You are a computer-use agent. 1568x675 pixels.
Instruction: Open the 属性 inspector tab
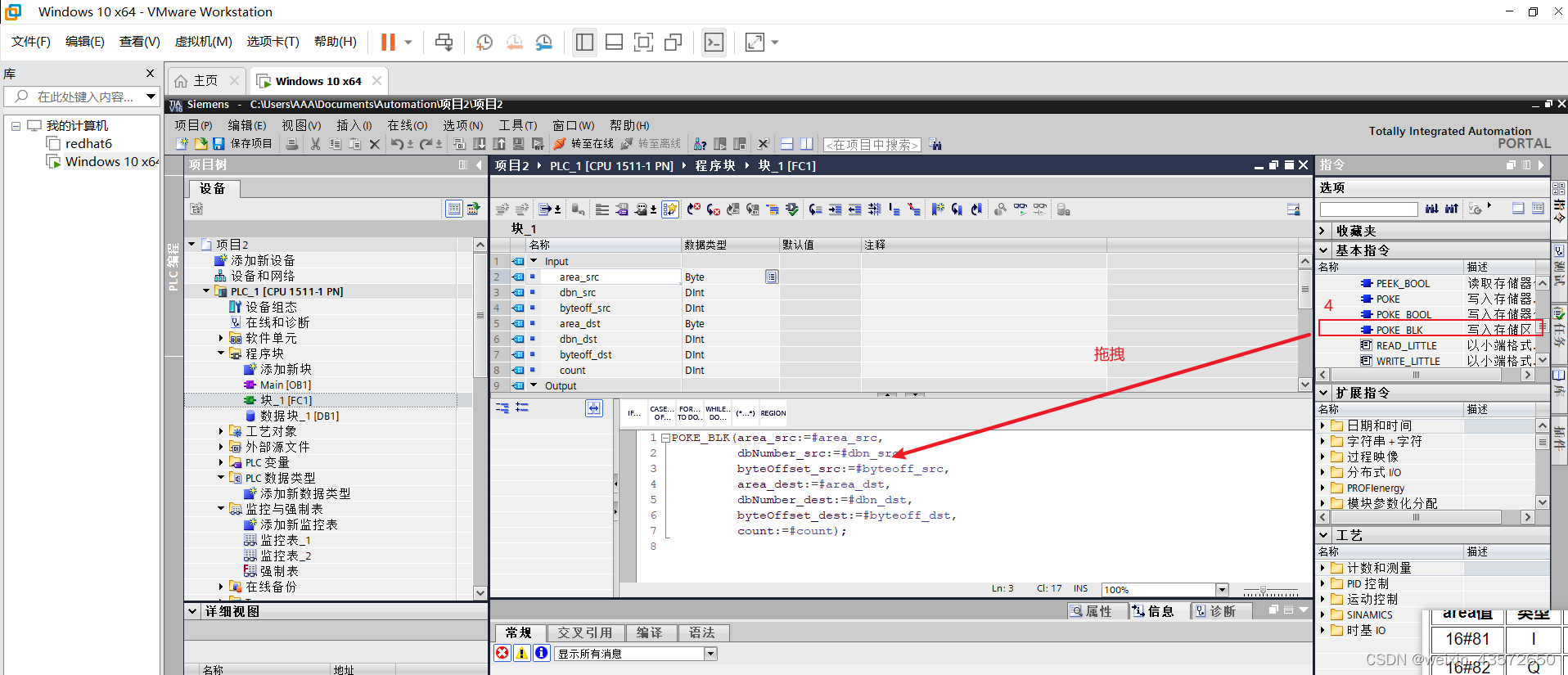click(1097, 611)
